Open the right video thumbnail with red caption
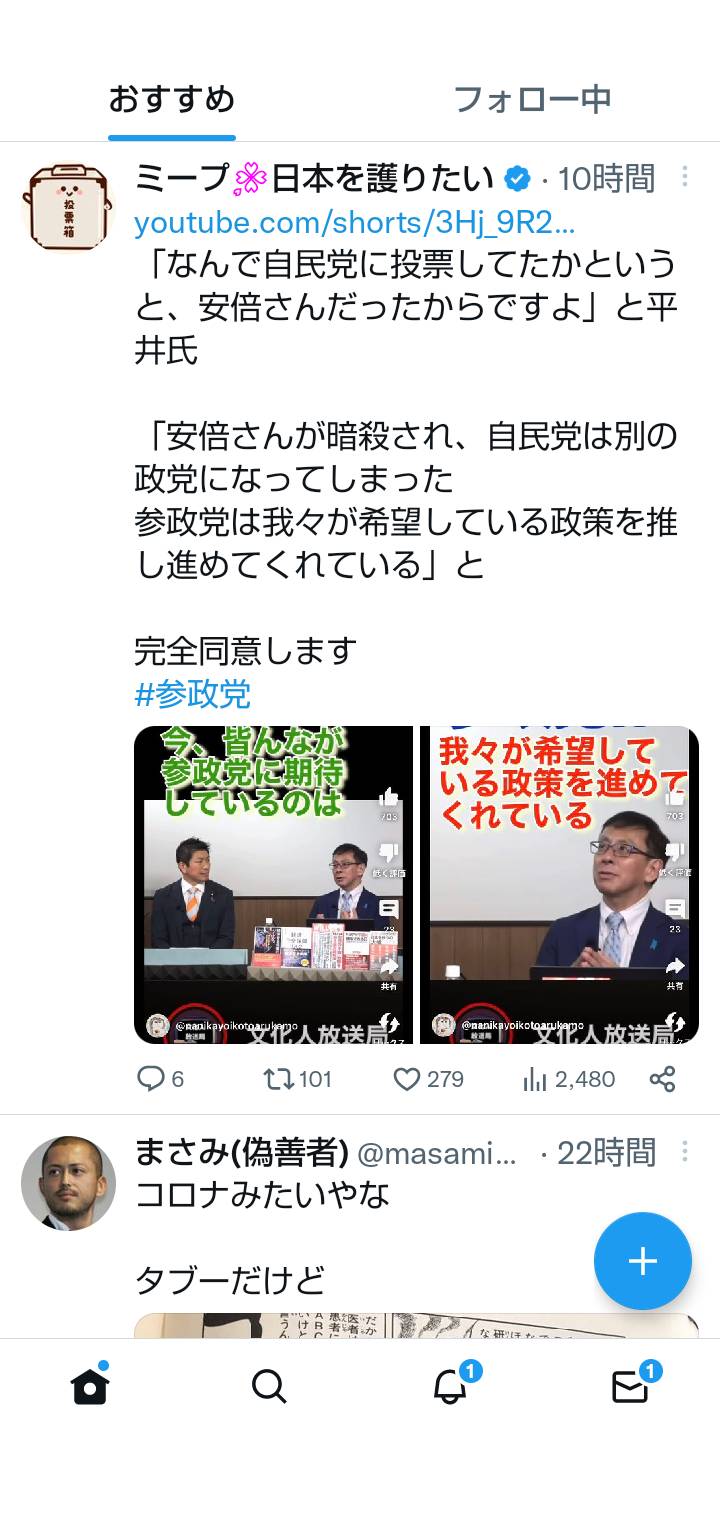The image size is (720, 1520). [559, 885]
